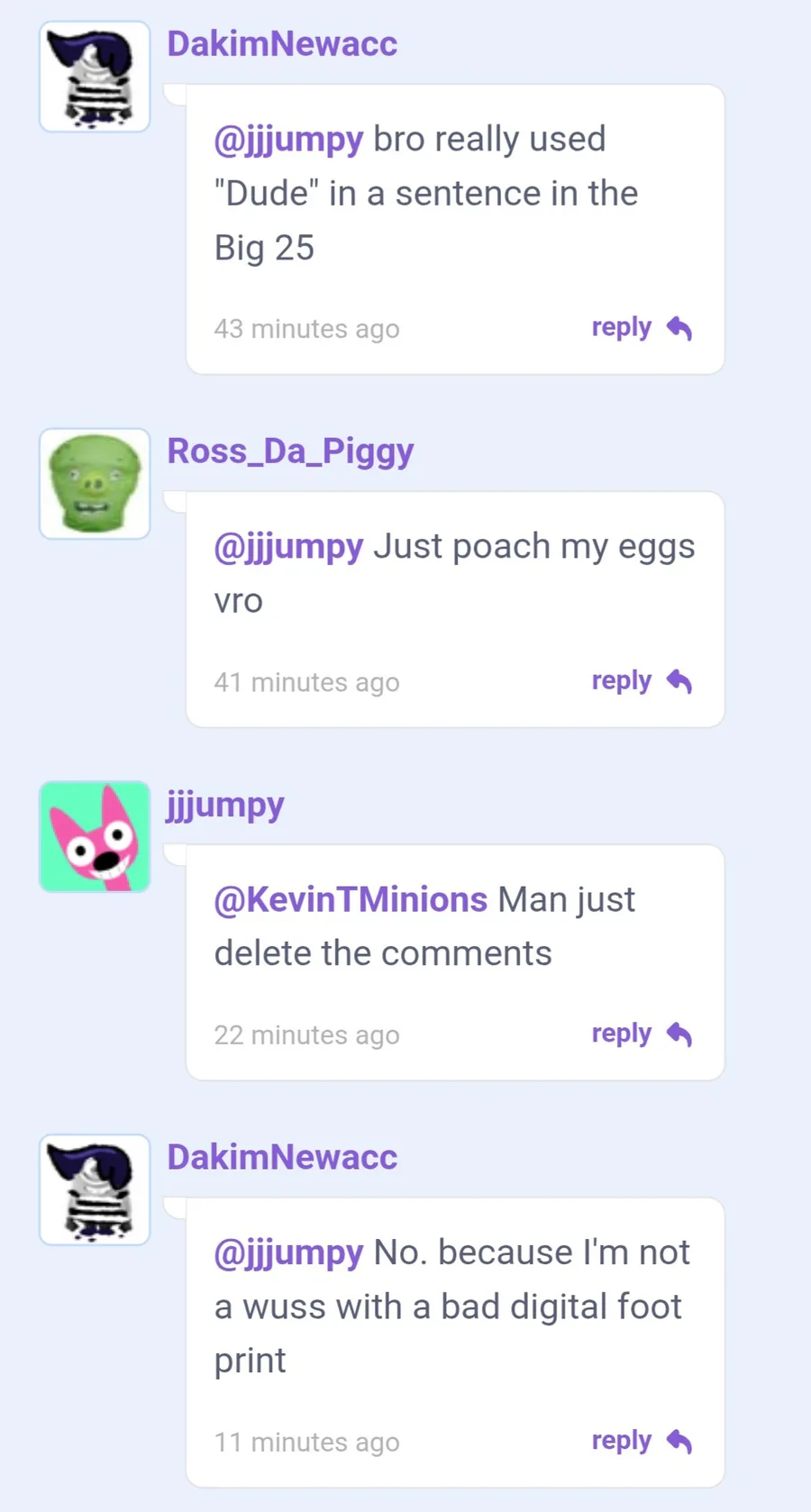811x1512 pixels.
Task: Click reply text under 'poach my eggs' comment
Action: coord(621,680)
